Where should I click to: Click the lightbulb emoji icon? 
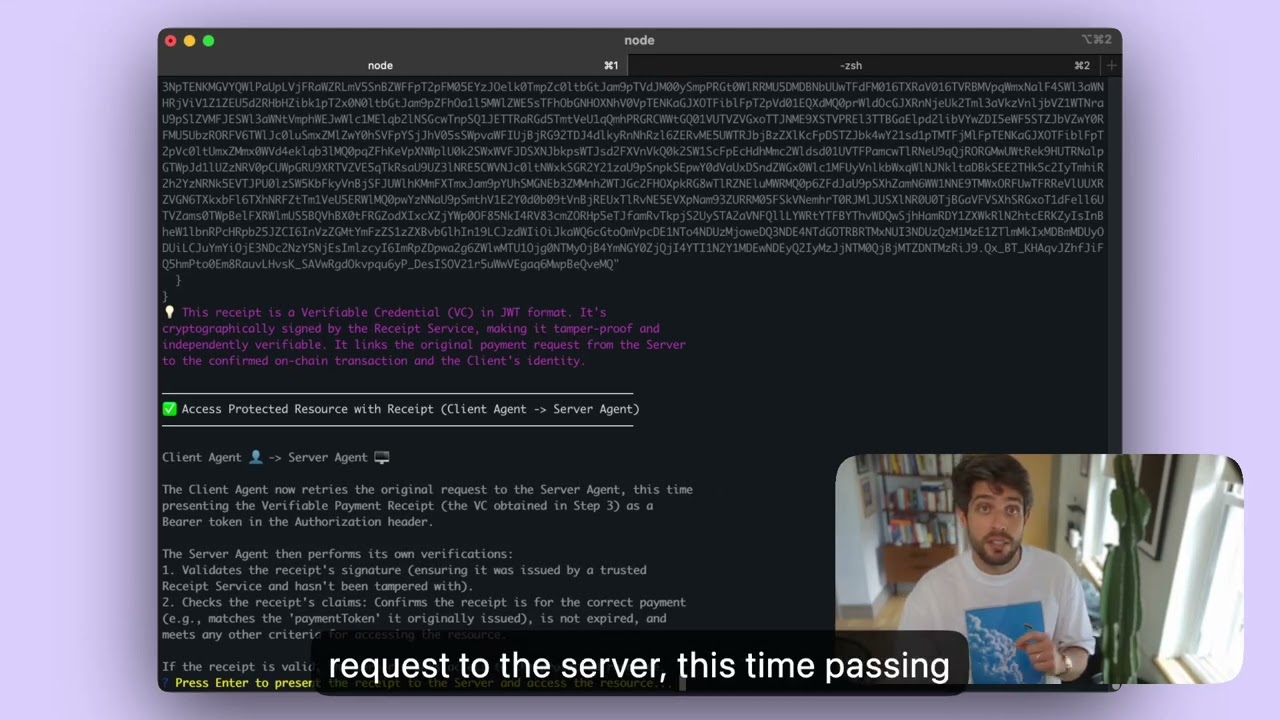(x=169, y=313)
